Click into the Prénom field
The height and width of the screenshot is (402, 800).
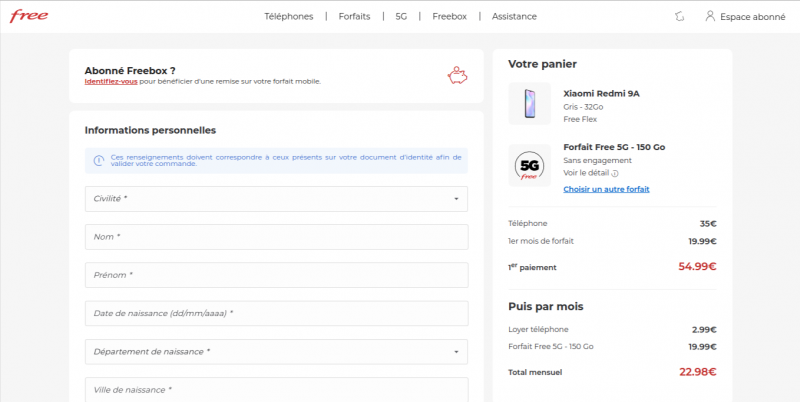tap(276, 275)
